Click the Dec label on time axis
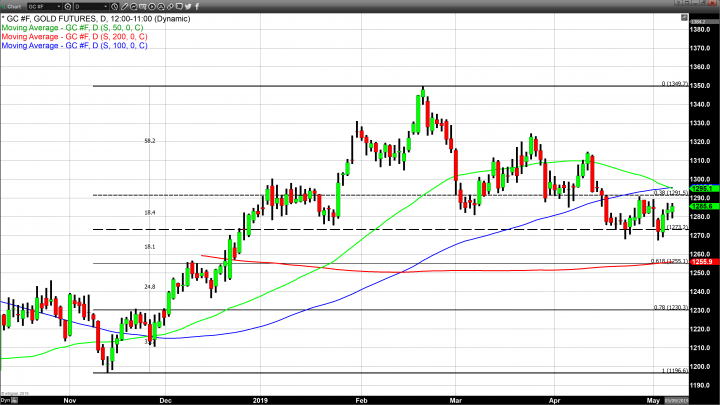 [166, 400]
